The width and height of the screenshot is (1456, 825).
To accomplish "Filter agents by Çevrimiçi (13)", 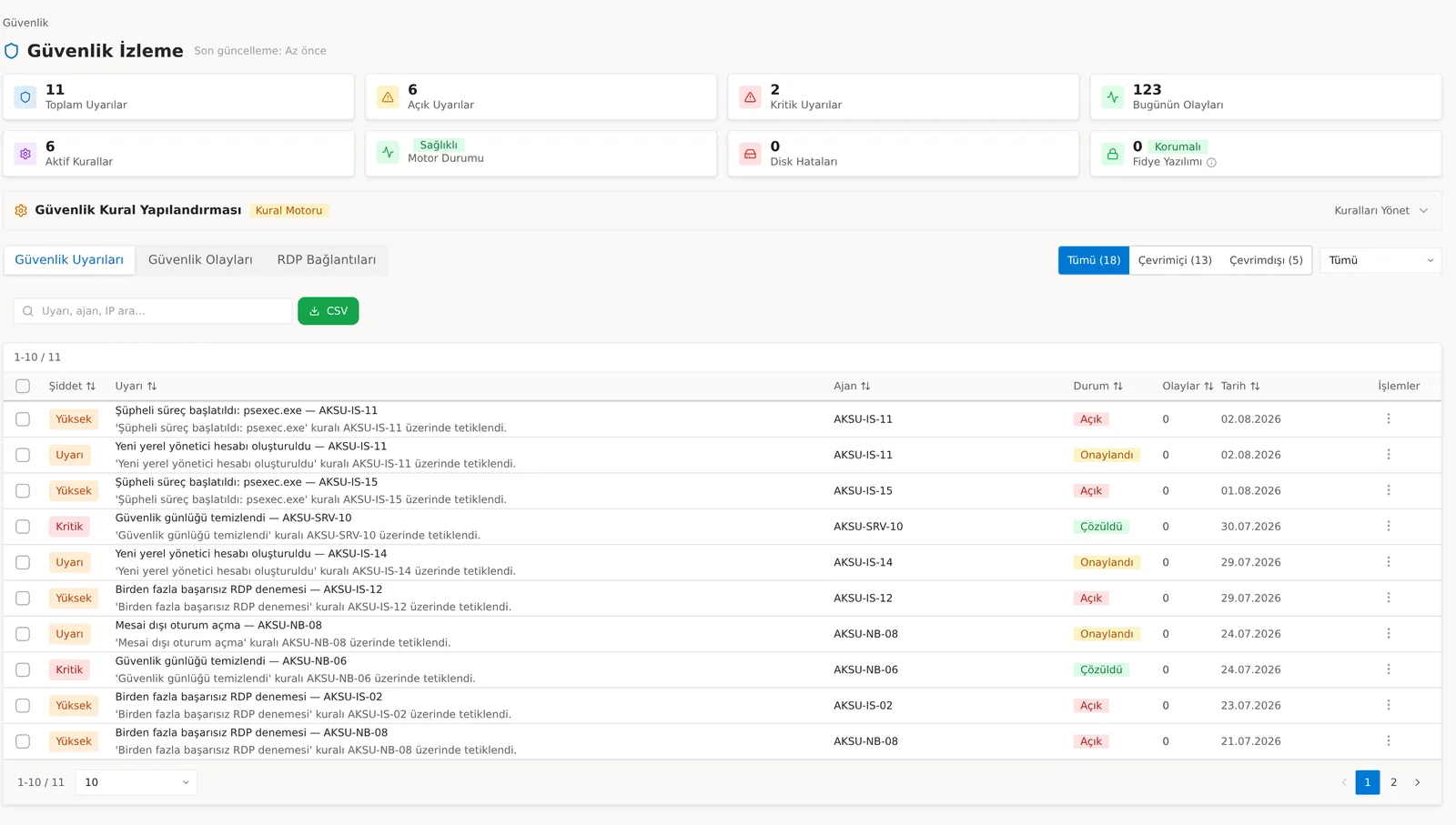I will coord(1175,260).
